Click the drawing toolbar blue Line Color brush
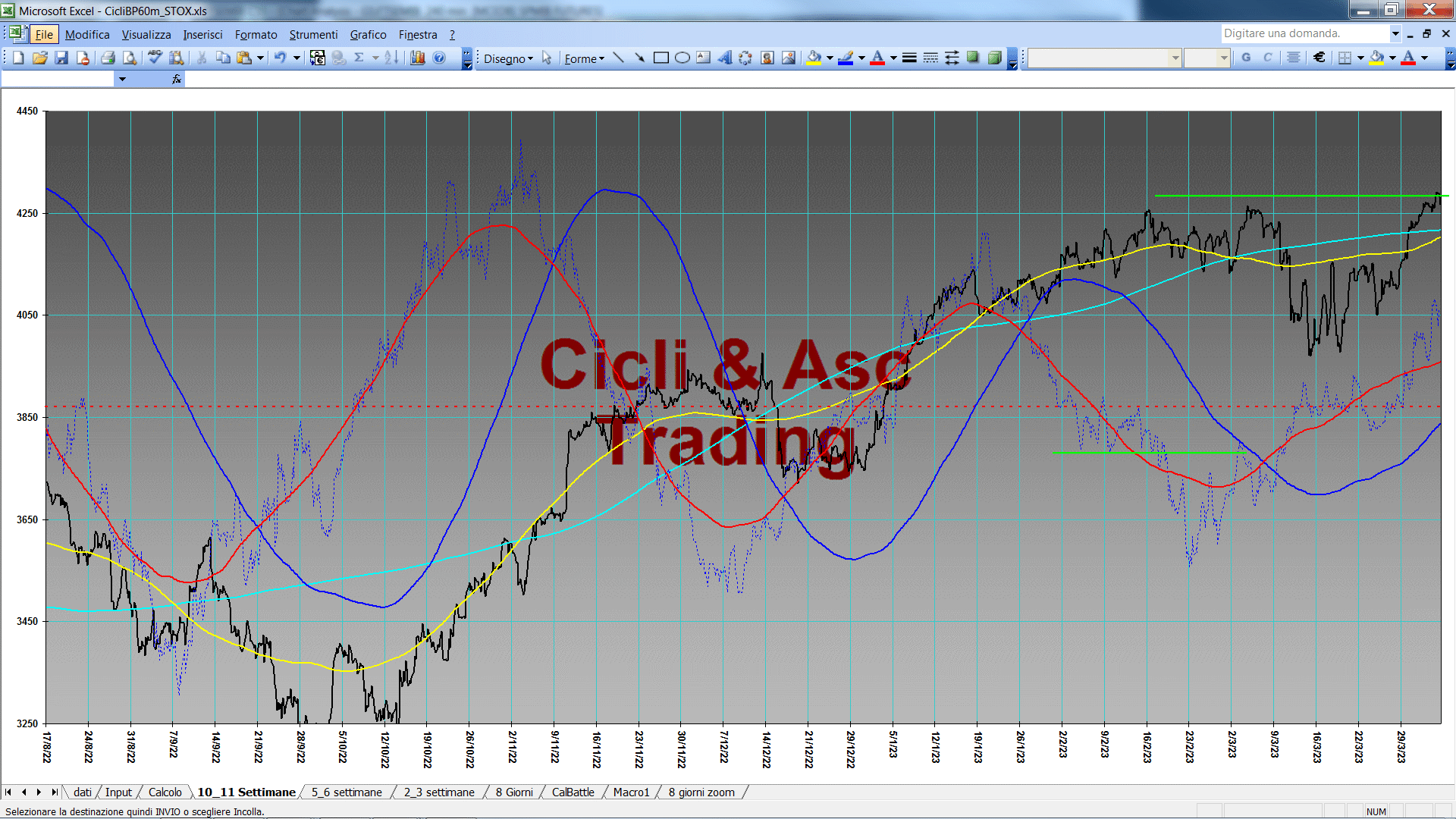The width and height of the screenshot is (1456, 819). pos(846,58)
